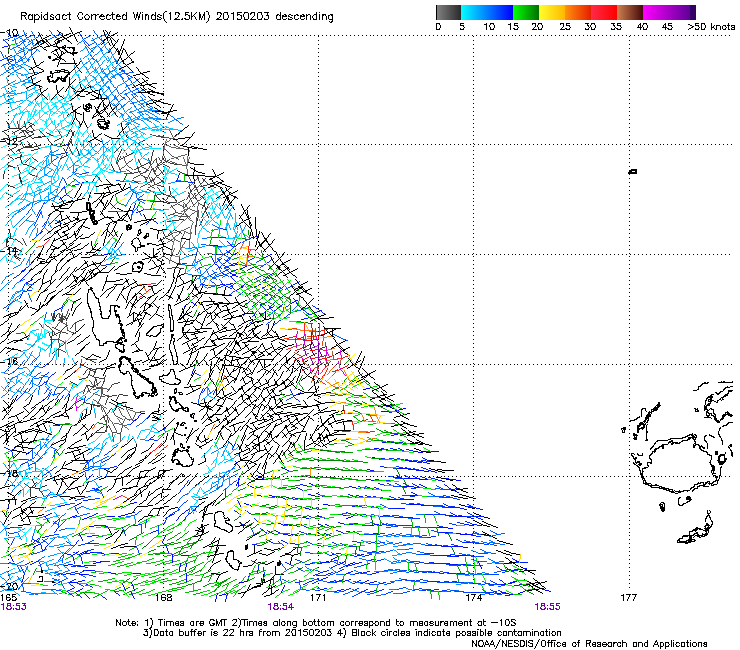Click legend tick label '10'
Screen dimensions: 740x650
489,27
